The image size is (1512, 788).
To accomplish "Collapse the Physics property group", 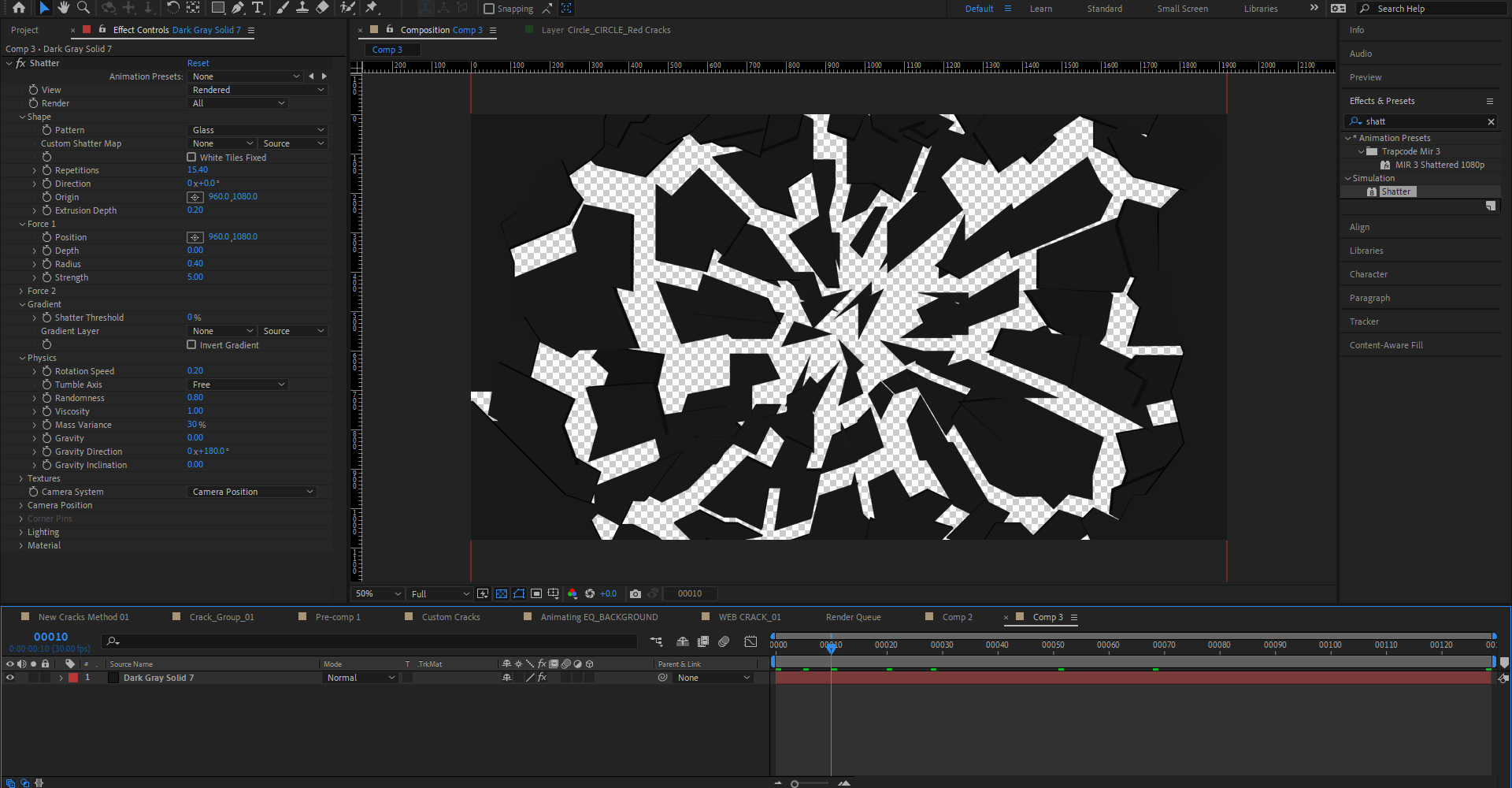I will pos(21,357).
